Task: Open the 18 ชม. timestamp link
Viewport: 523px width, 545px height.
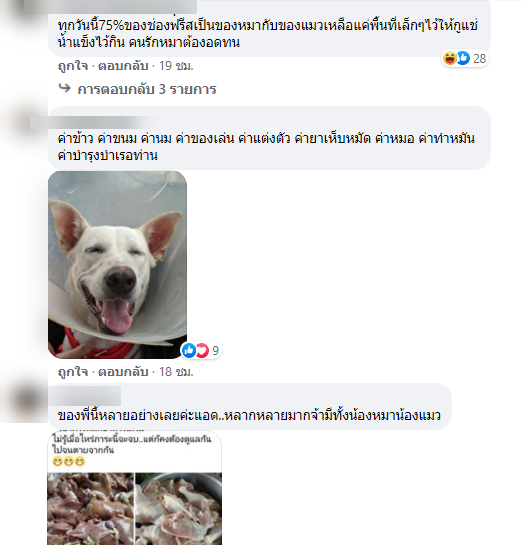Action: (176, 372)
